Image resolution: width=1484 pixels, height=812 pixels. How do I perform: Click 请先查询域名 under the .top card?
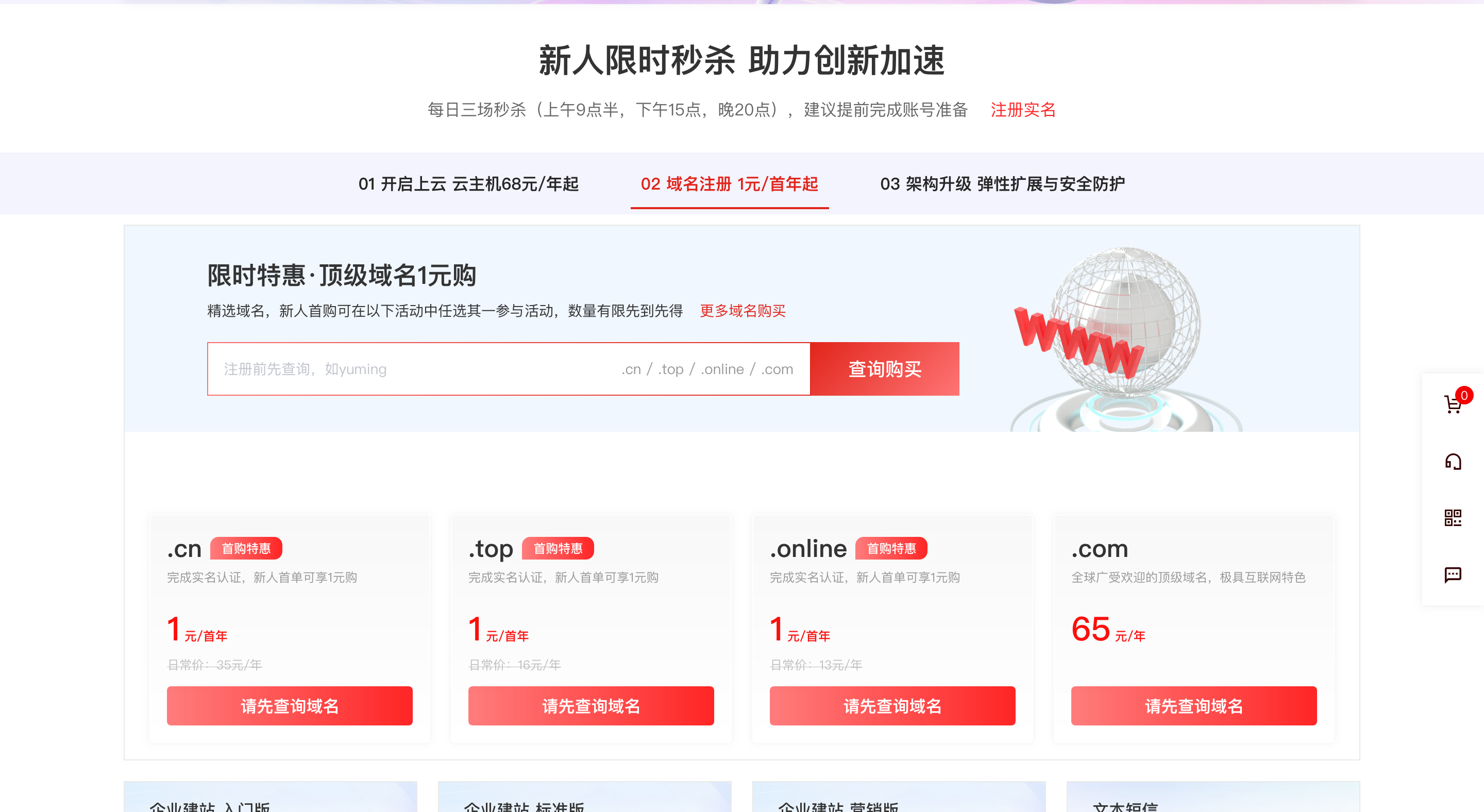pyautogui.click(x=591, y=705)
